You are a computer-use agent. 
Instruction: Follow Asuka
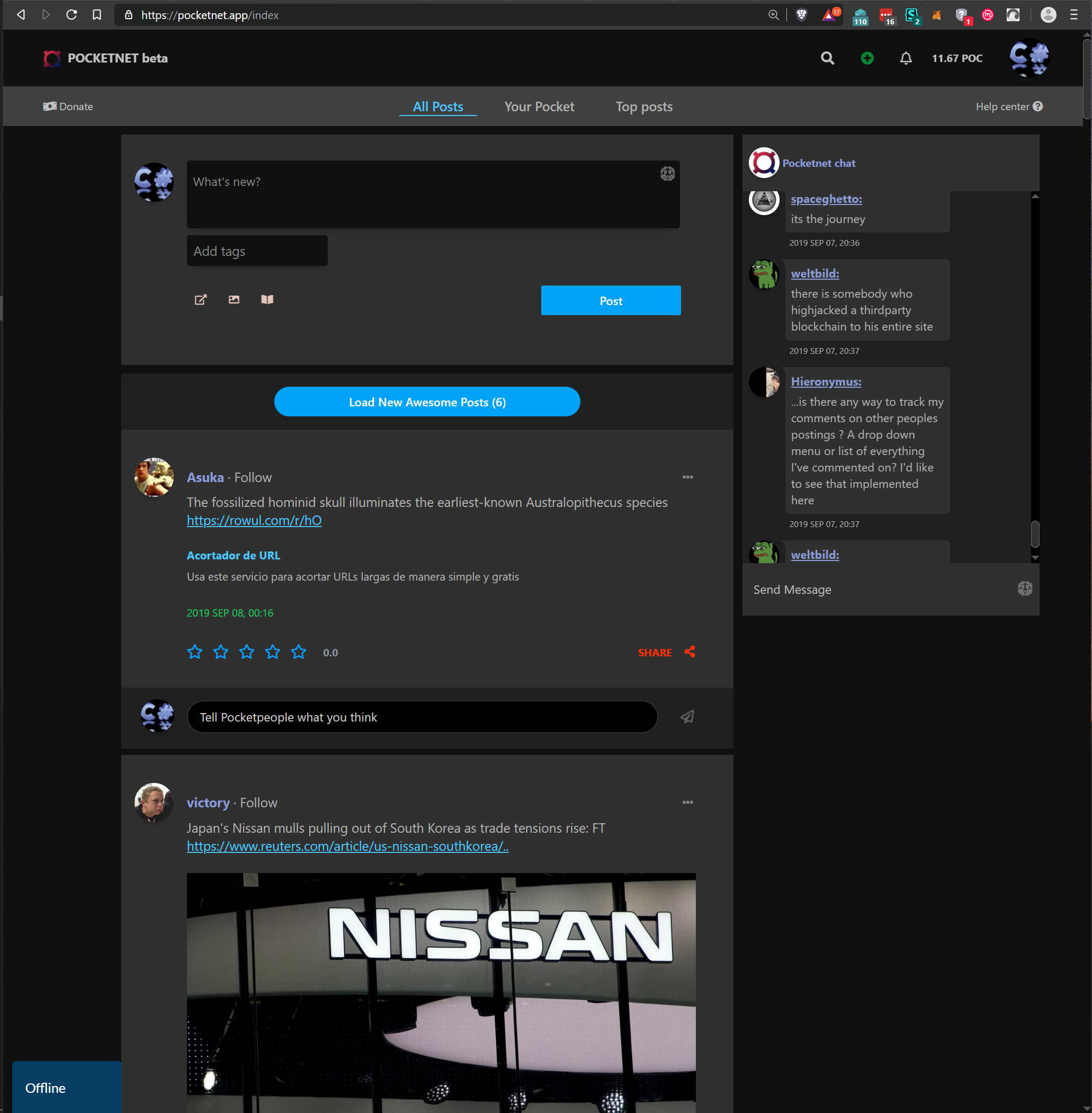click(253, 477)
